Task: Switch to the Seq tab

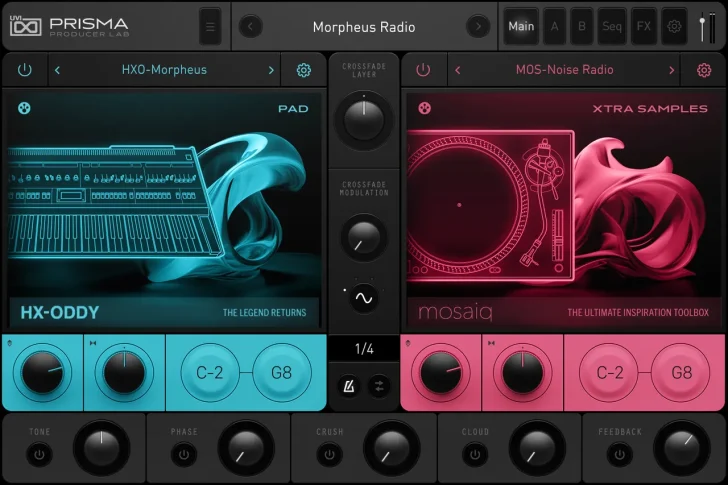Action: (x=611, y=27)
